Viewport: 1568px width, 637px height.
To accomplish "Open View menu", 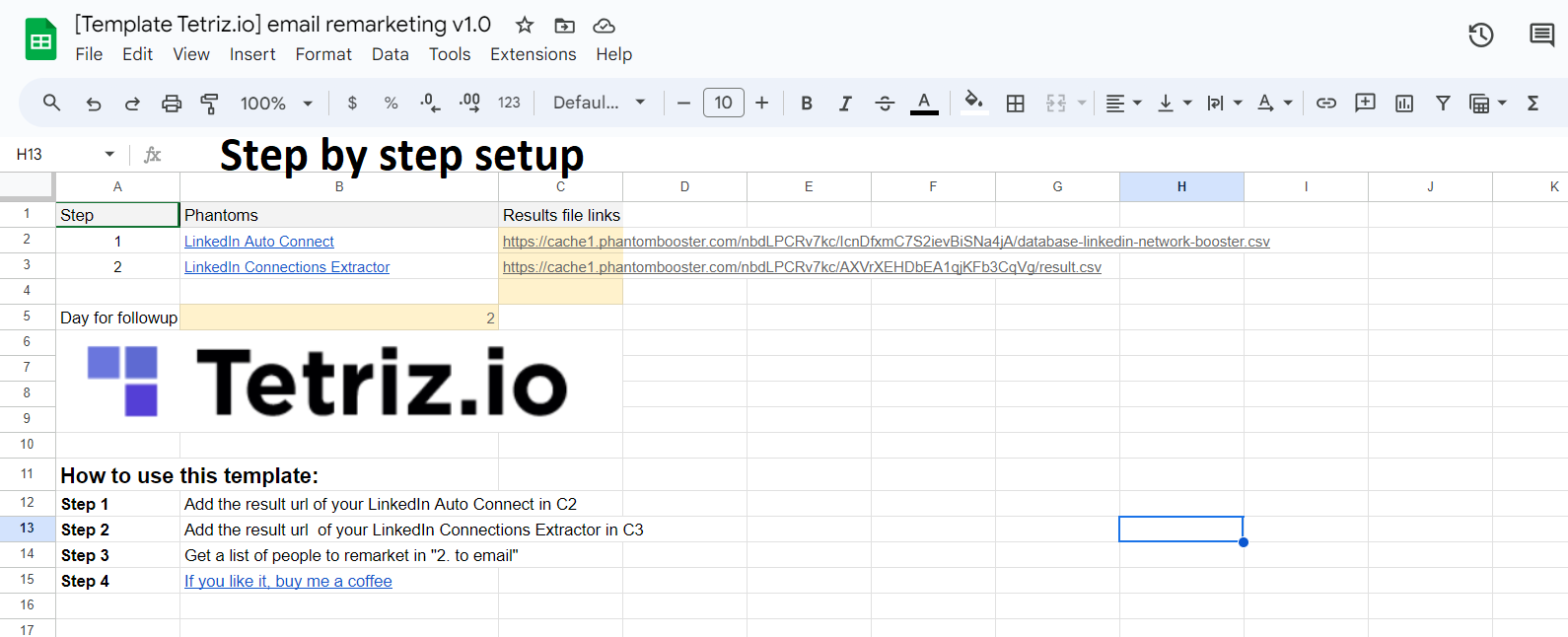I will pyautogui.click(x=191, y=54).
